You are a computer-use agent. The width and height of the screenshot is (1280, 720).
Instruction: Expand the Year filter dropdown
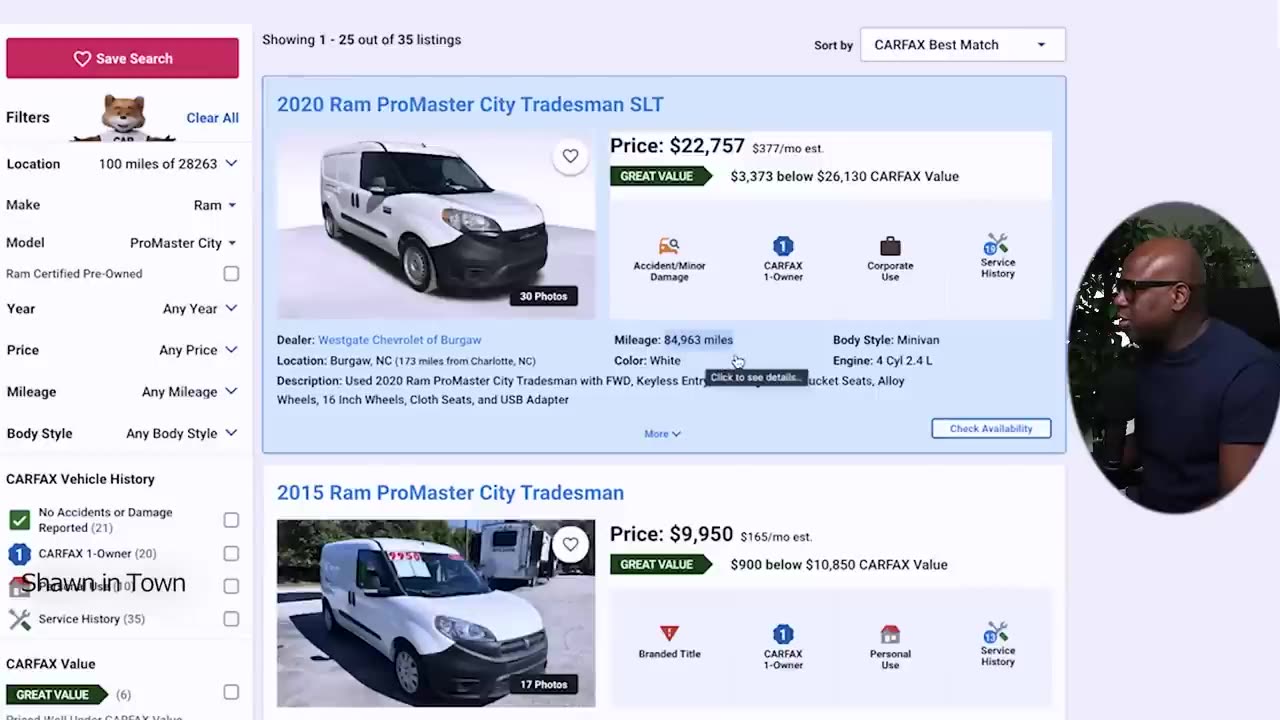122,308
